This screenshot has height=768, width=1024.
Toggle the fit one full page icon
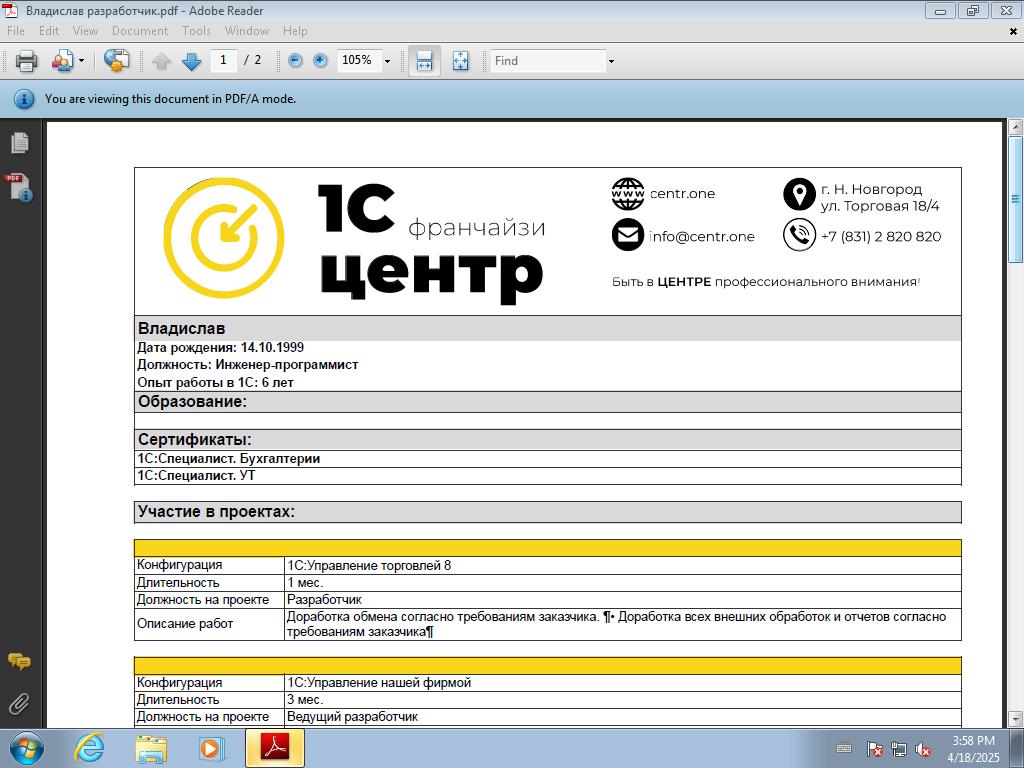[460, 61]
